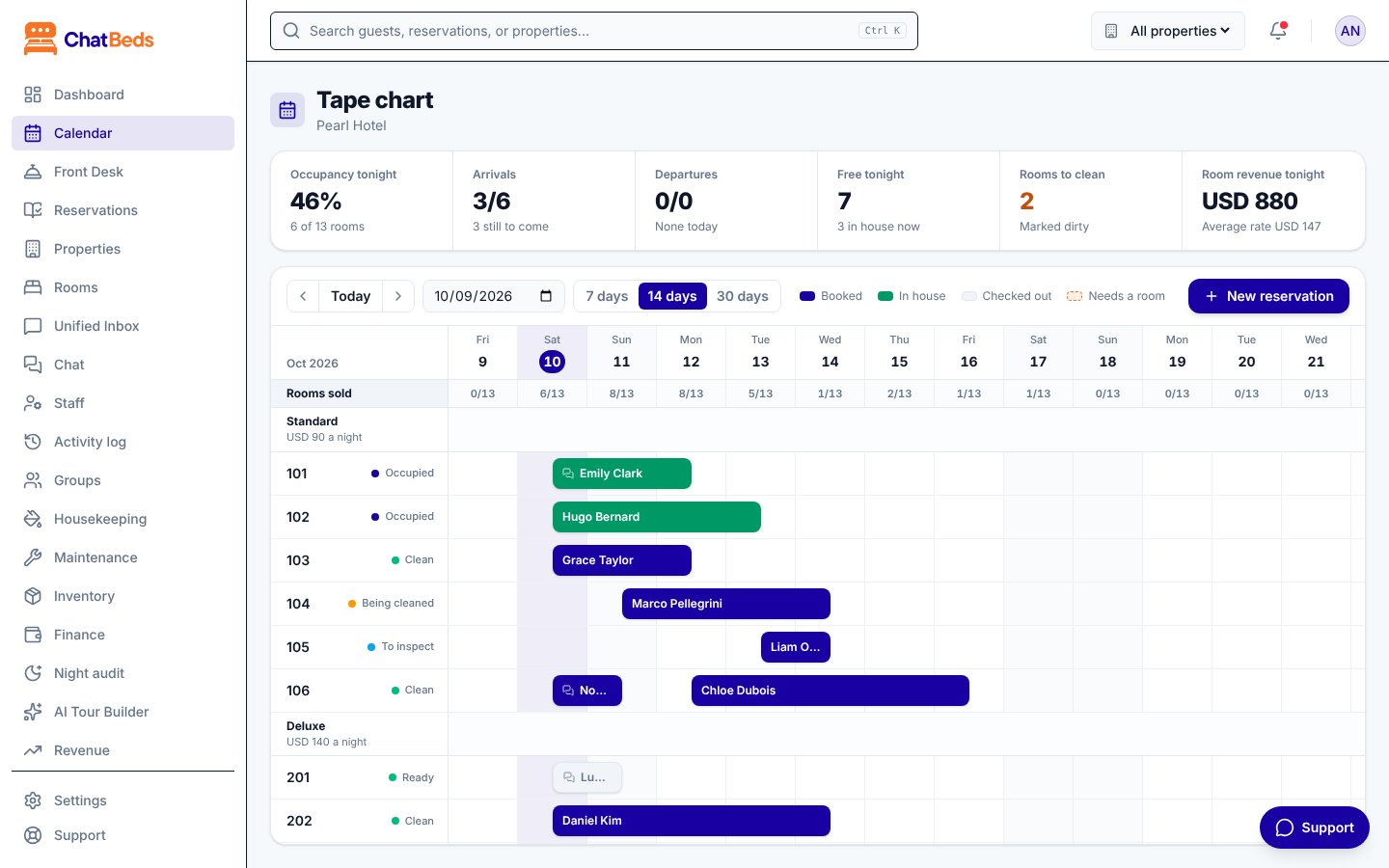
Task: Open the calendar picker icon in date field
Action: pyautogui.click(x=546, y=296)
